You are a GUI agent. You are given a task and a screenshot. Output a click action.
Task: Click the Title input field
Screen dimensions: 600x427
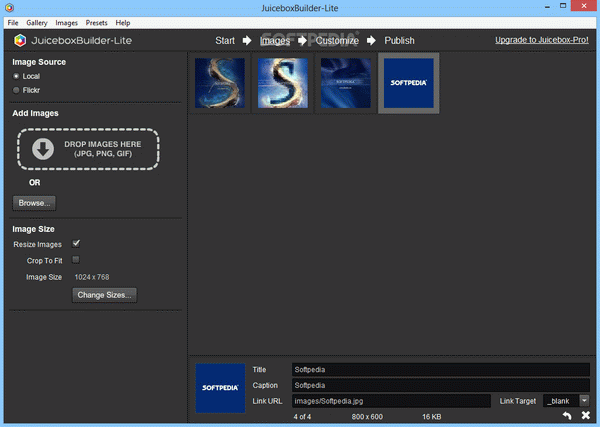pos(441,370)
